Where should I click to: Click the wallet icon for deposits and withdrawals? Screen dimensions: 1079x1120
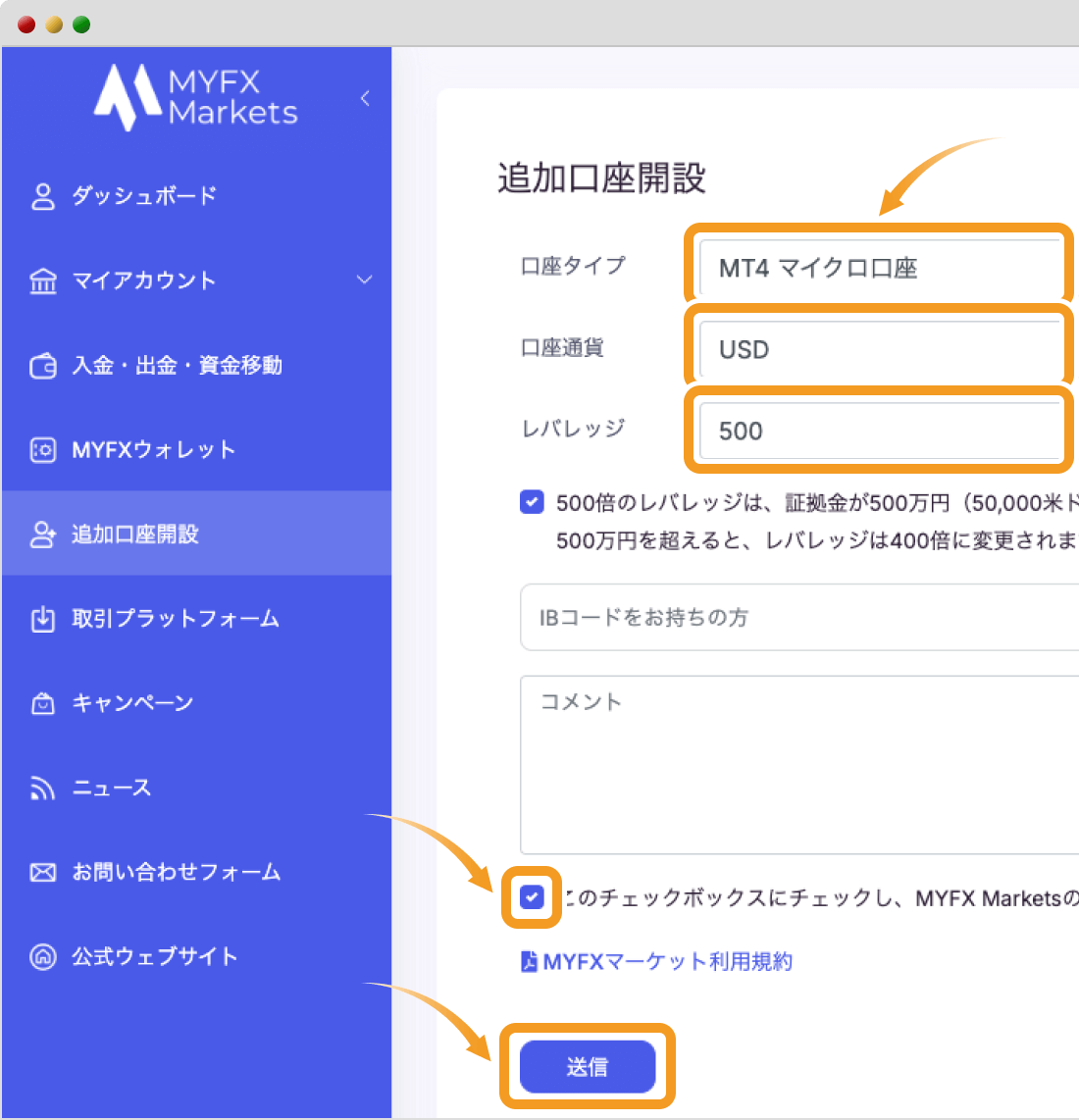point(43,366)
